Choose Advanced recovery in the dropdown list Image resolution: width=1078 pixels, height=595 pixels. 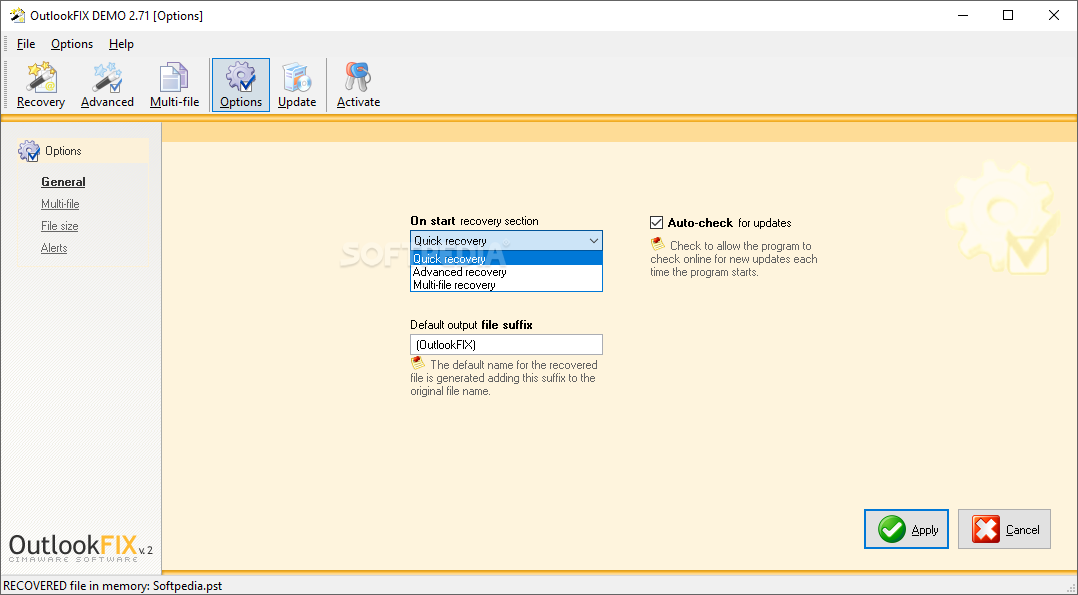point(506,272)
